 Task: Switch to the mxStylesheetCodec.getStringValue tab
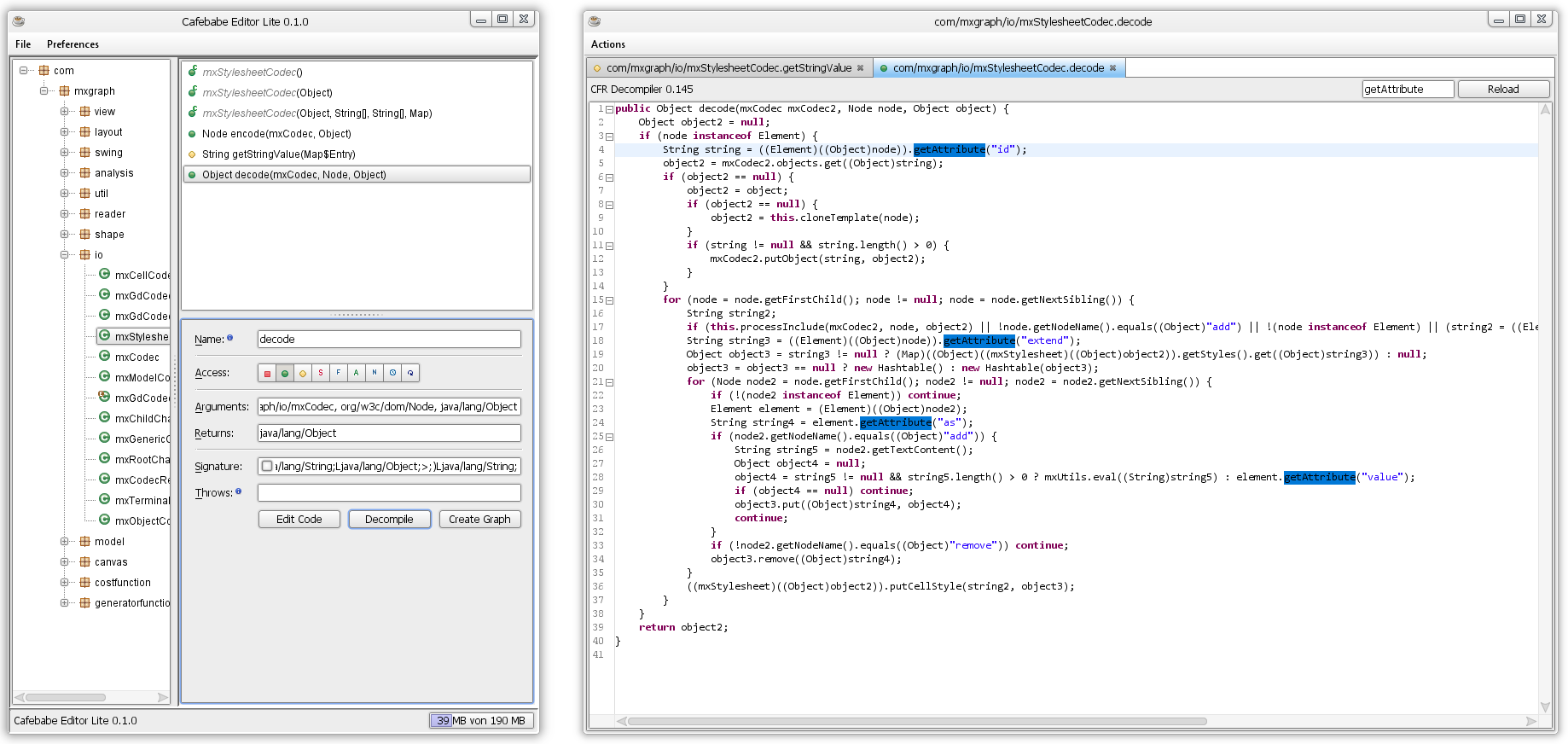[x=729, y=68]
